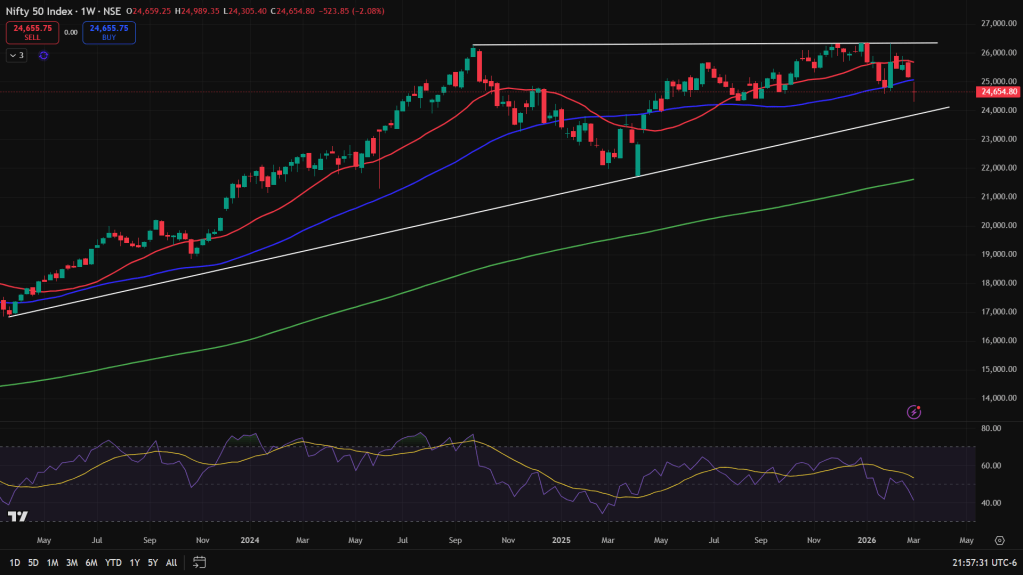Select the 5Y time range
The image size is (1023, 575).
(x=152, y=562)
